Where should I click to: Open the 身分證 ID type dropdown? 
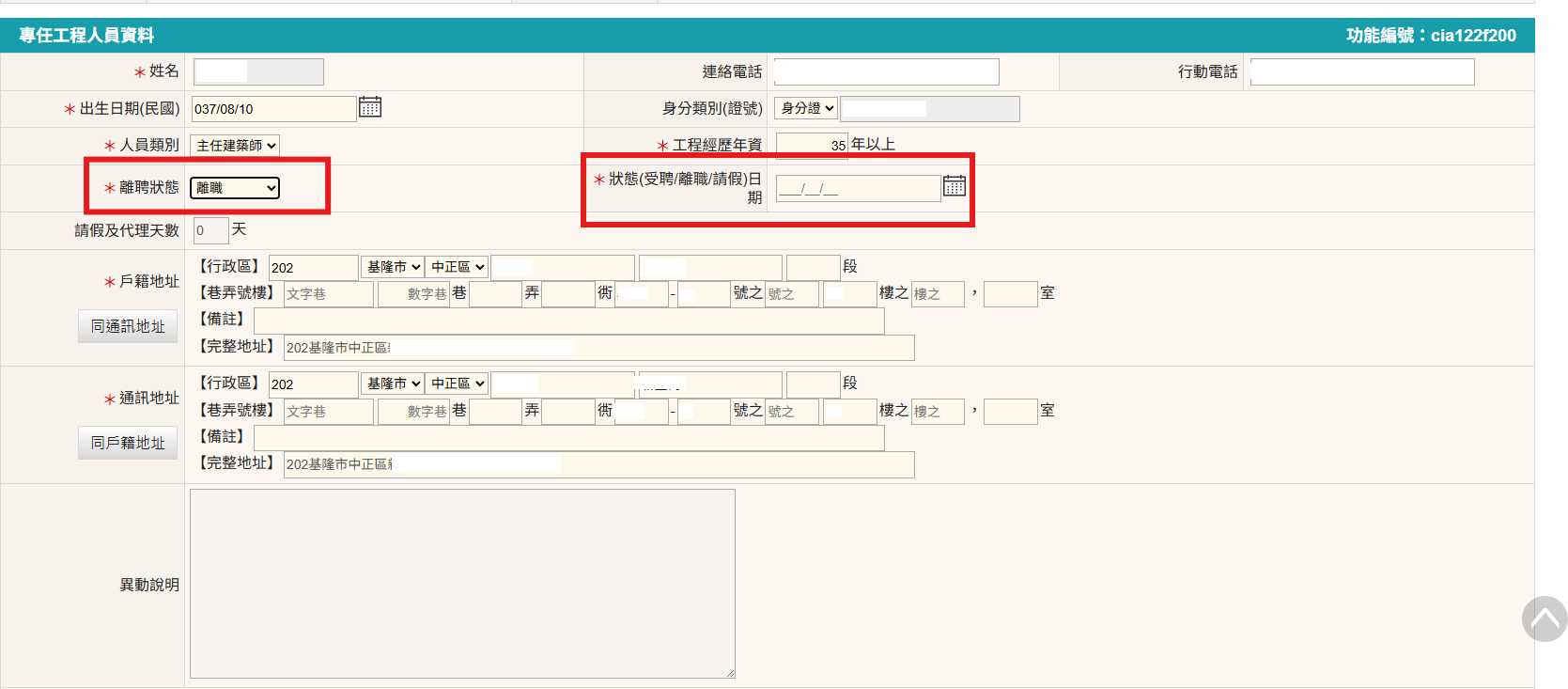pos(806,109)
